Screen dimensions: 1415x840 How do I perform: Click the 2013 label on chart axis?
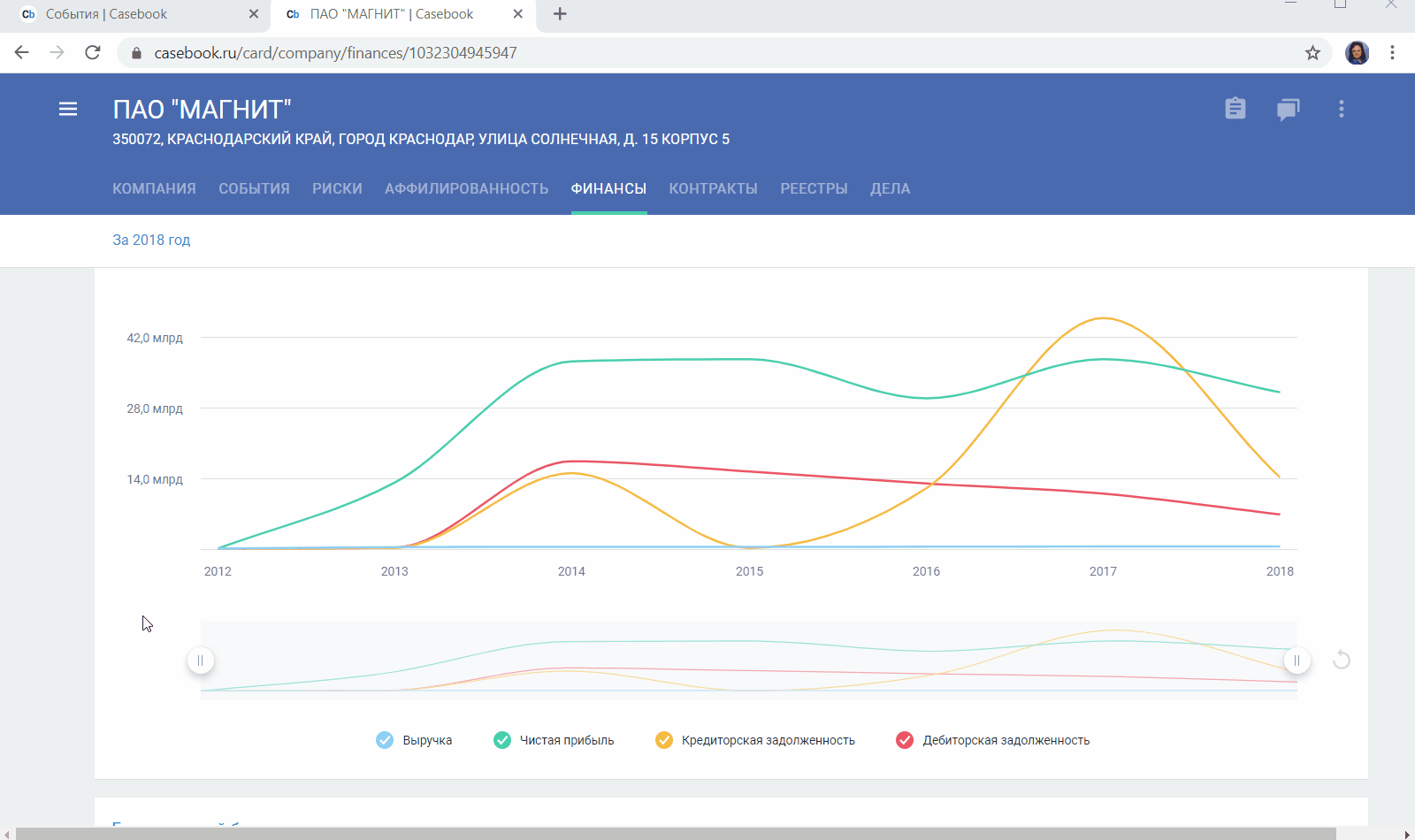pyautogui.click(x=394, y=571)
